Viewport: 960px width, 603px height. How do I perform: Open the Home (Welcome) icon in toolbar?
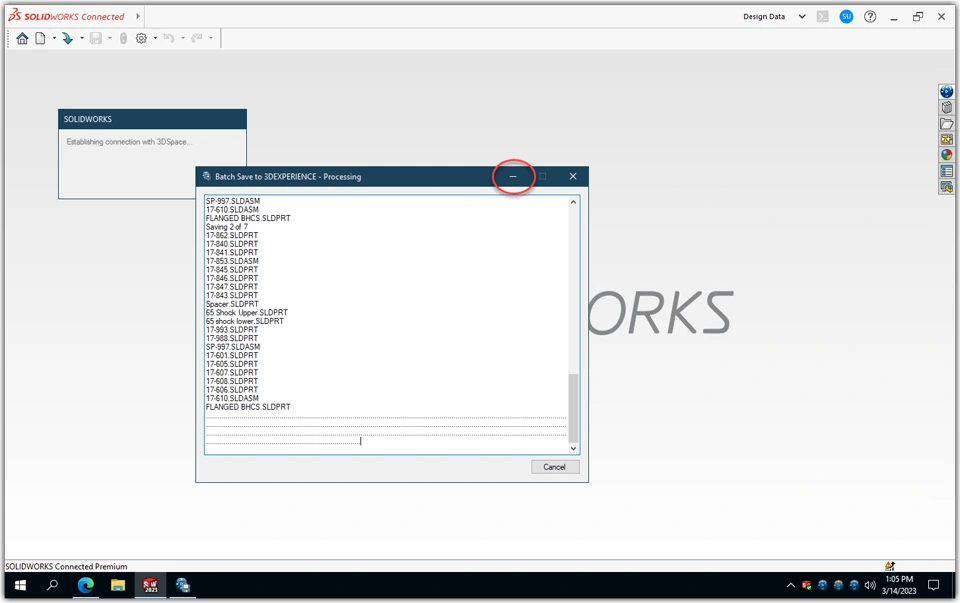[x=22, y=39]
